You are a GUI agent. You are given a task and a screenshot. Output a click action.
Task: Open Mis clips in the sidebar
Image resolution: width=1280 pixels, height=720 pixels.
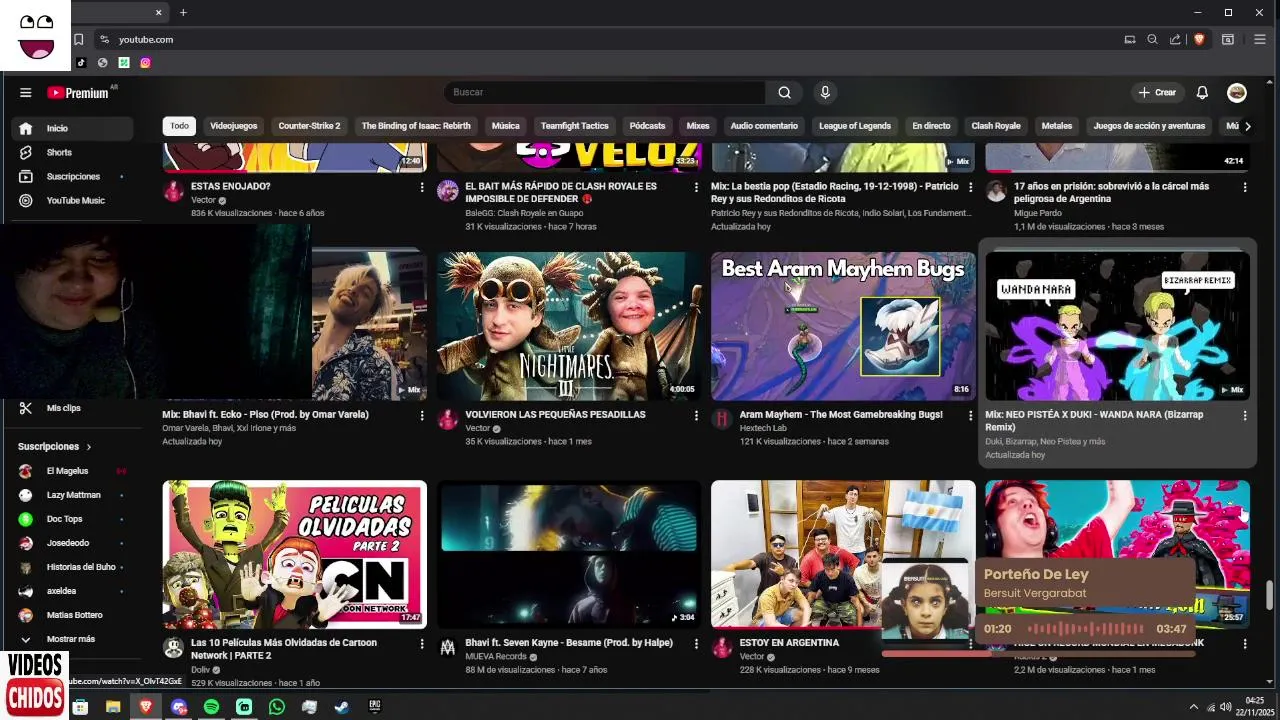tap(73, 408)
